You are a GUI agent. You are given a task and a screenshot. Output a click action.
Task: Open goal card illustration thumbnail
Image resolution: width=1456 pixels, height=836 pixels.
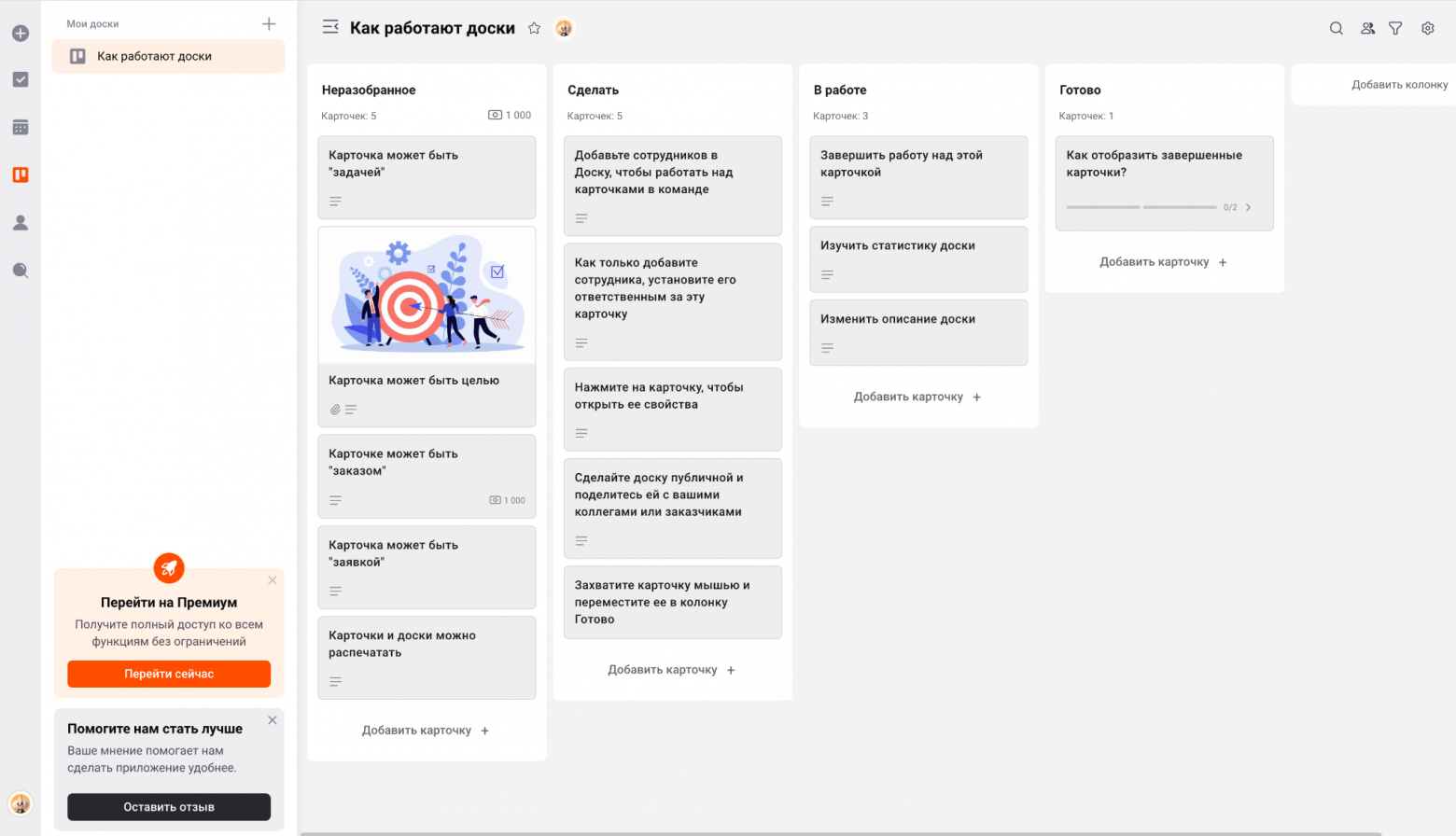click(427, 295)
